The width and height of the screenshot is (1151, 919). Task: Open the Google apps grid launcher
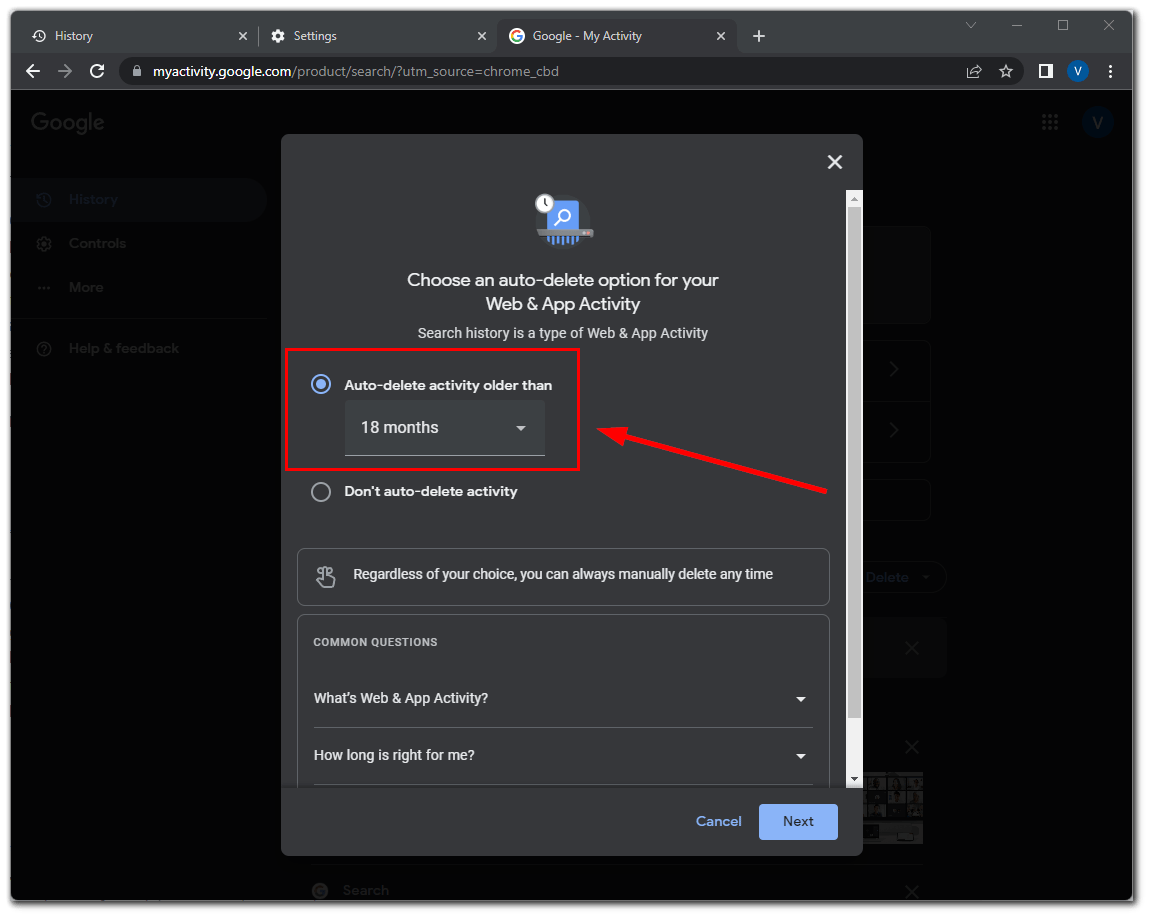(x=1050, y=121)
